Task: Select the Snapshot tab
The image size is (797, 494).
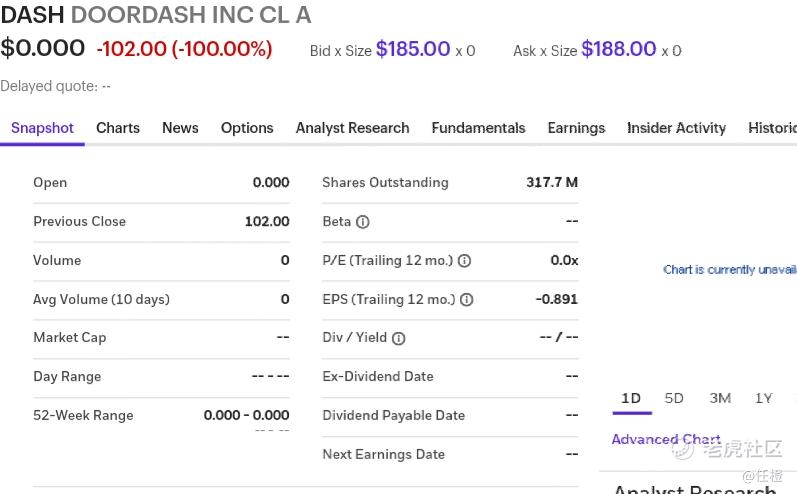Action: coord(42,128)
